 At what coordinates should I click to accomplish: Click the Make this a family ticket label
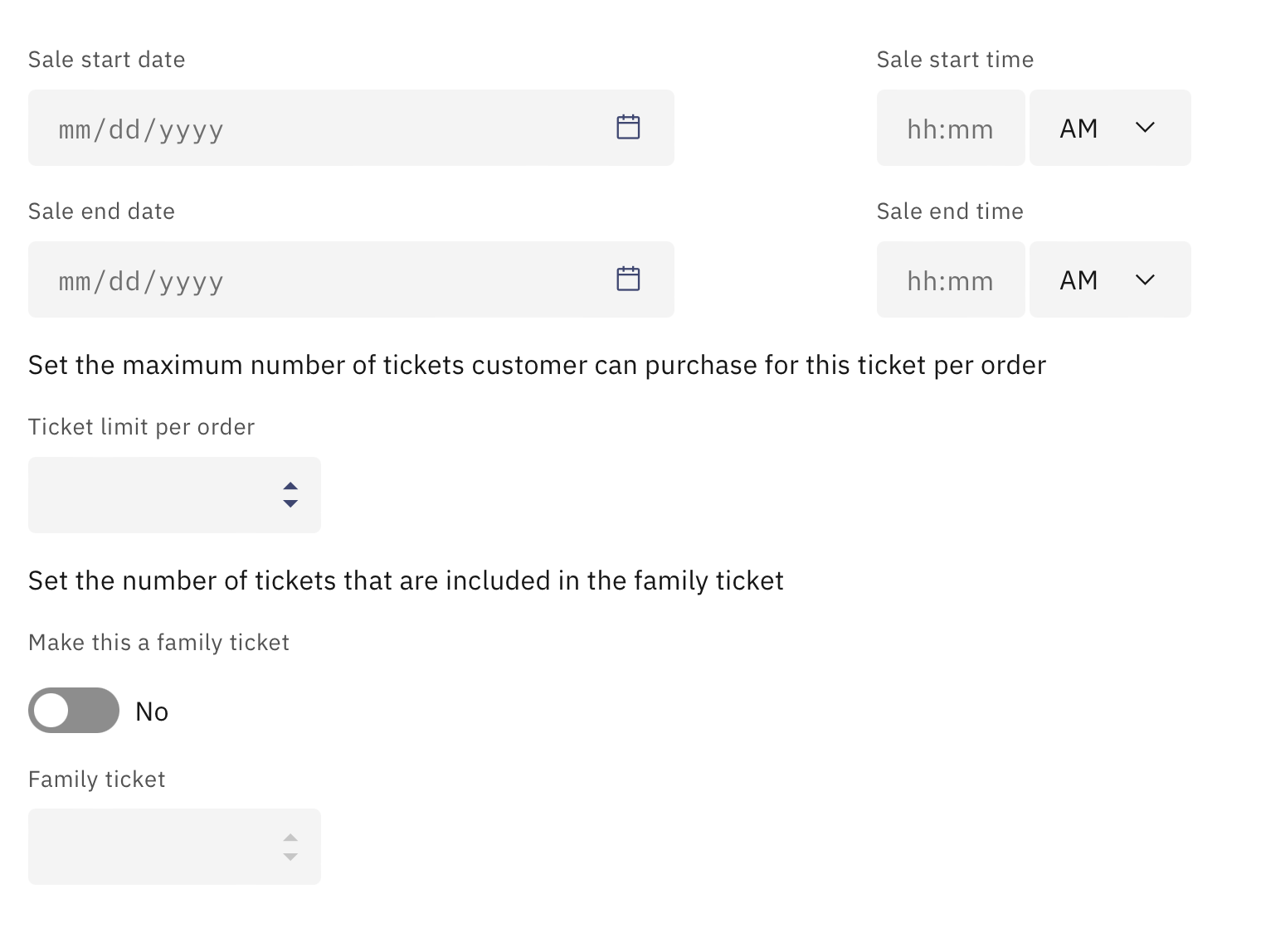[158, 642]
